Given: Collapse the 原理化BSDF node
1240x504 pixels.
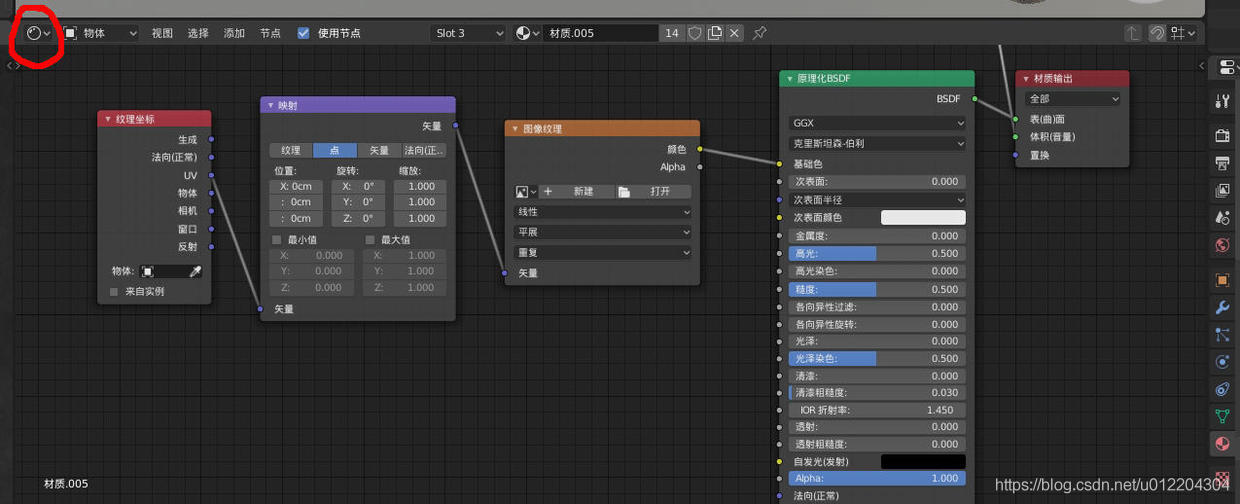Looking at the screenshot, I should pyautogui.click(x=789, y=78).
